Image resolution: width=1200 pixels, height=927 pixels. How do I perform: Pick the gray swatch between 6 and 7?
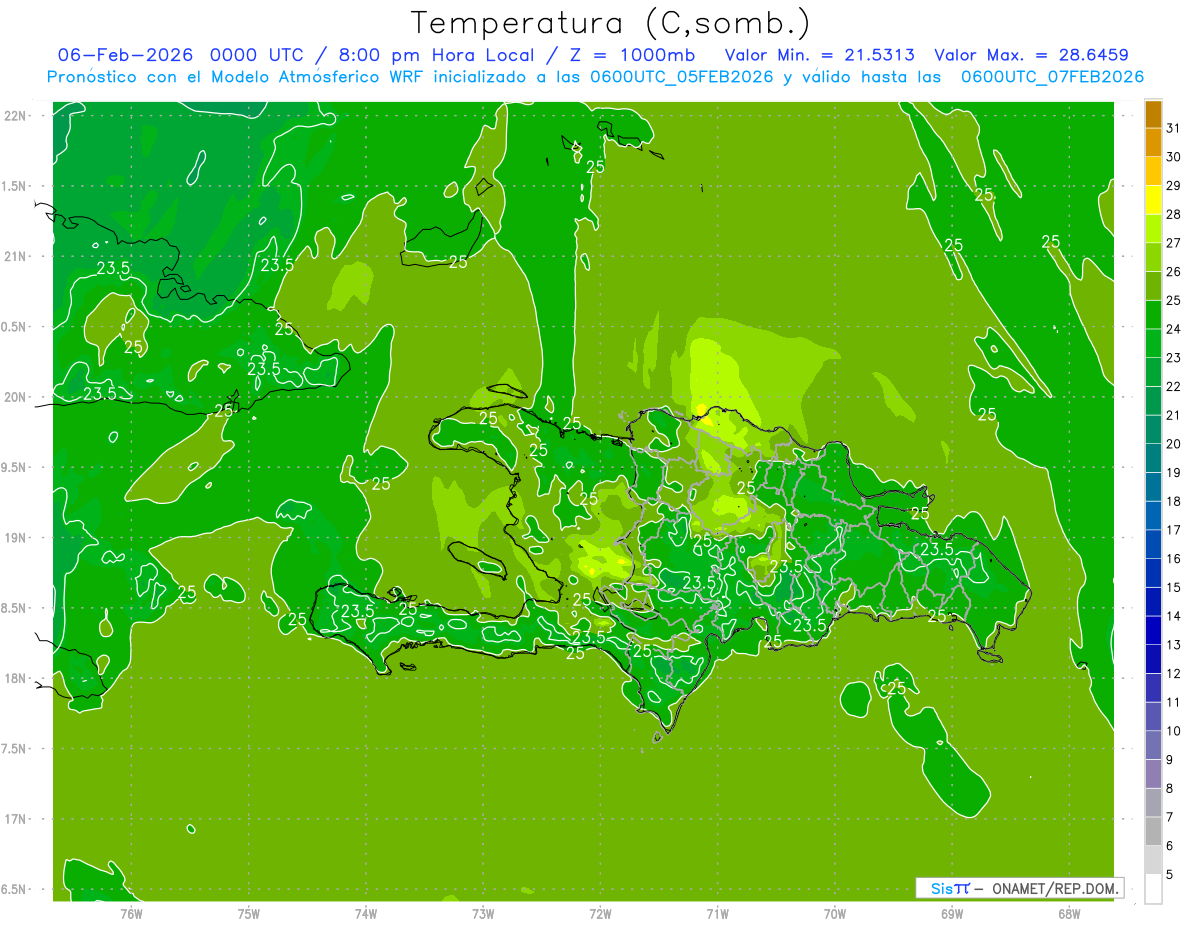1153,832
